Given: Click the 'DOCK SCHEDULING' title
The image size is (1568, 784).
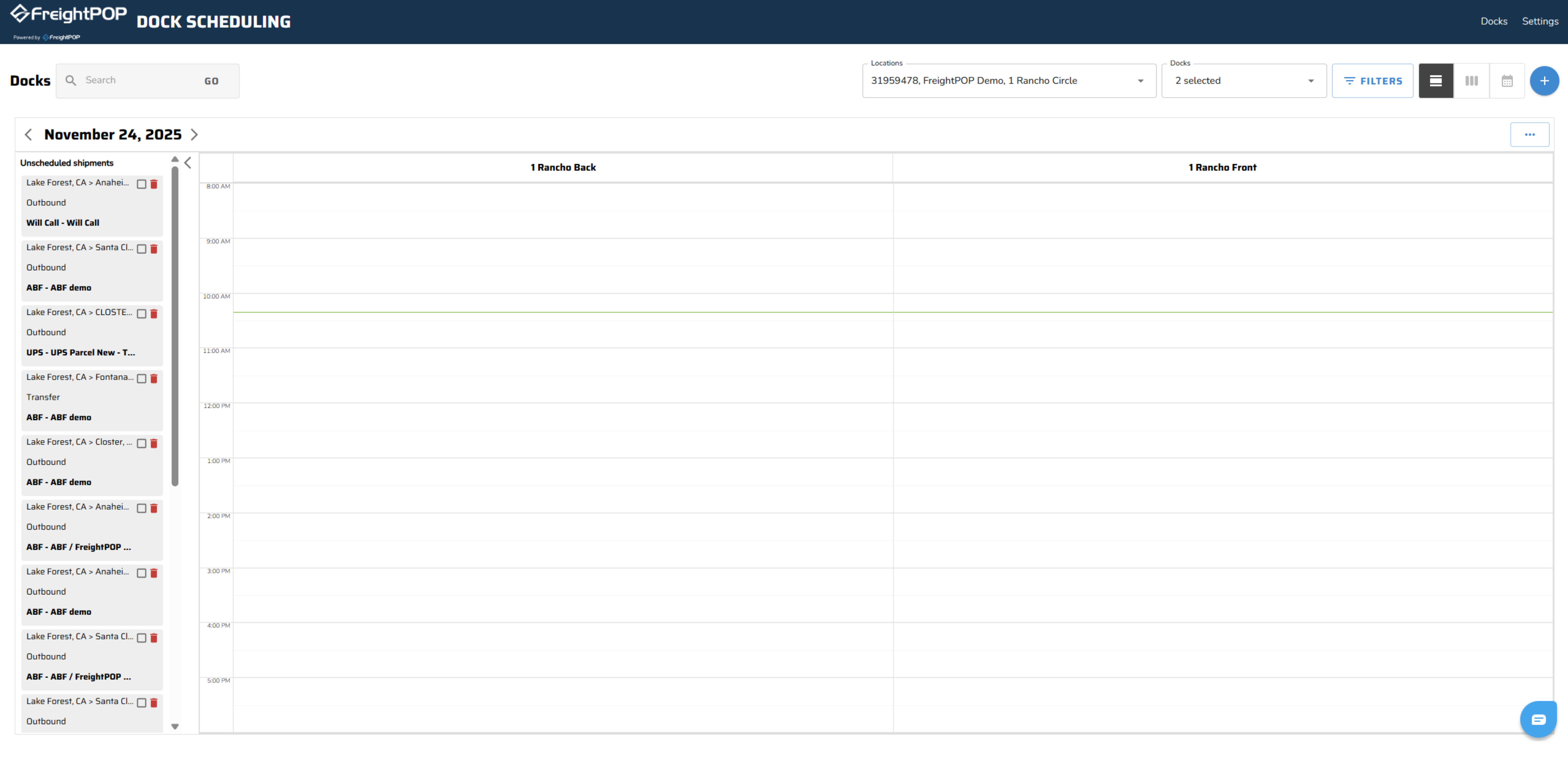Looking at the screenshot, I should pyautogui.click(x=214, y=22).
